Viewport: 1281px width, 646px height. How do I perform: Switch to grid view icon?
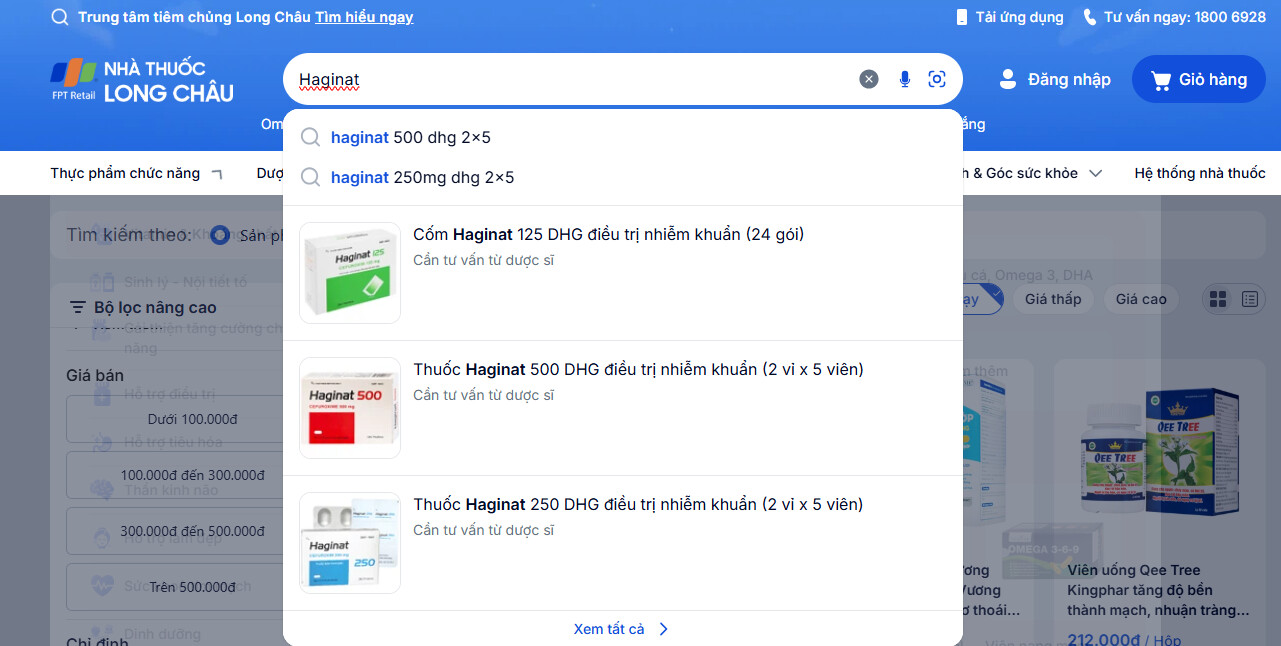1218,299
